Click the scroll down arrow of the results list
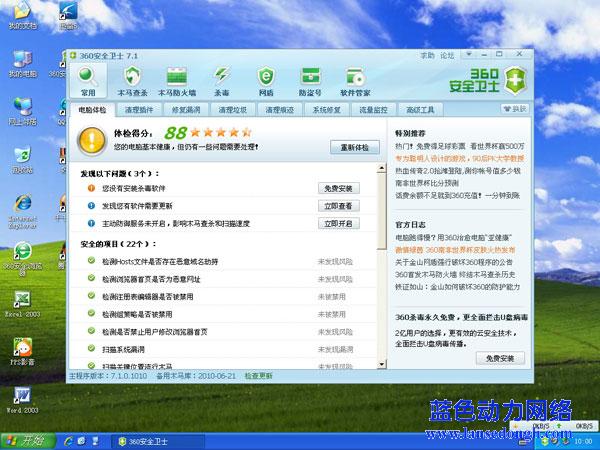Screen dimensions: 600x450 (382, 364)
